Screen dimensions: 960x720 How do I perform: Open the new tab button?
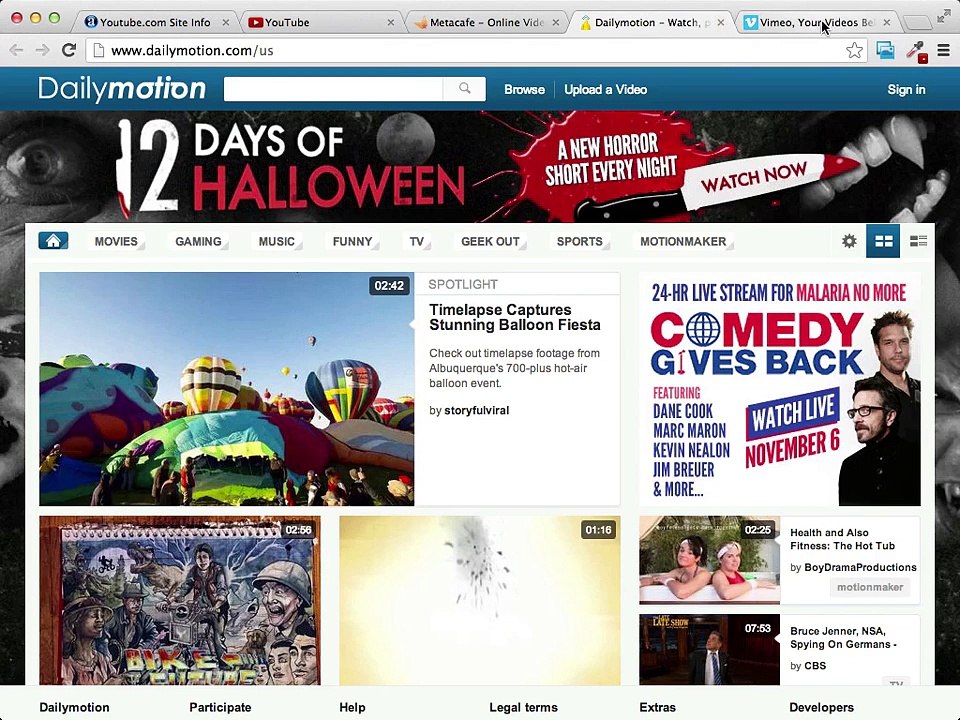click(917, 23)
